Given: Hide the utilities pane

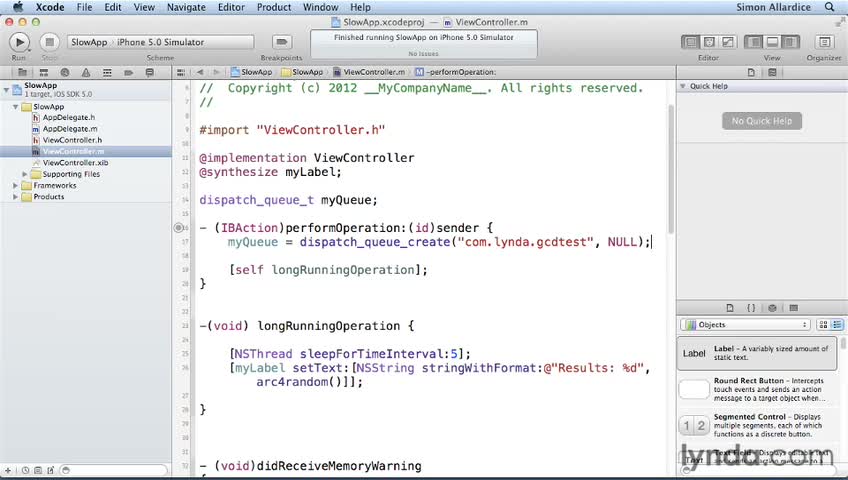Looking at the screenshot, I should click(791, 42).
